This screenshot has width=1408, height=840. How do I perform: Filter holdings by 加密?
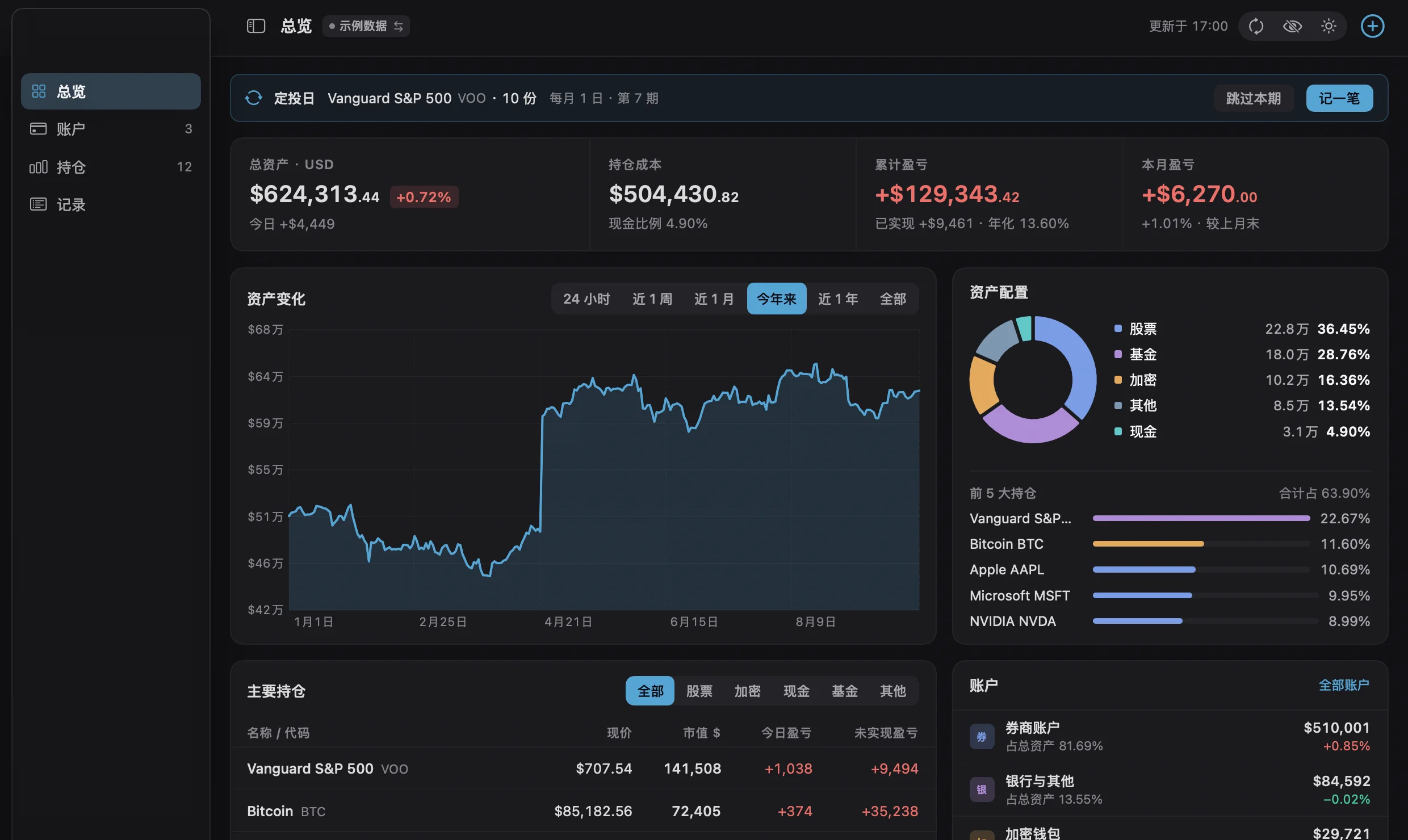click(747, 691)
